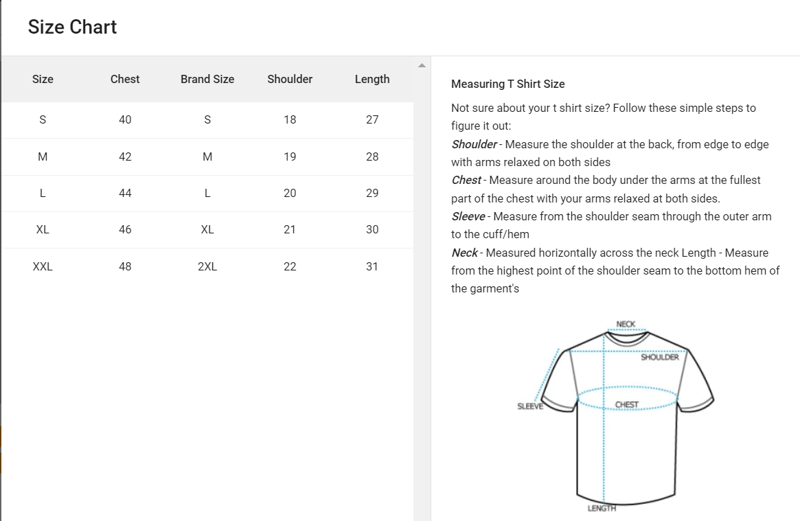
Task: Click the Size Chart title
Action: pyautogui.click(x=72, y=27)
